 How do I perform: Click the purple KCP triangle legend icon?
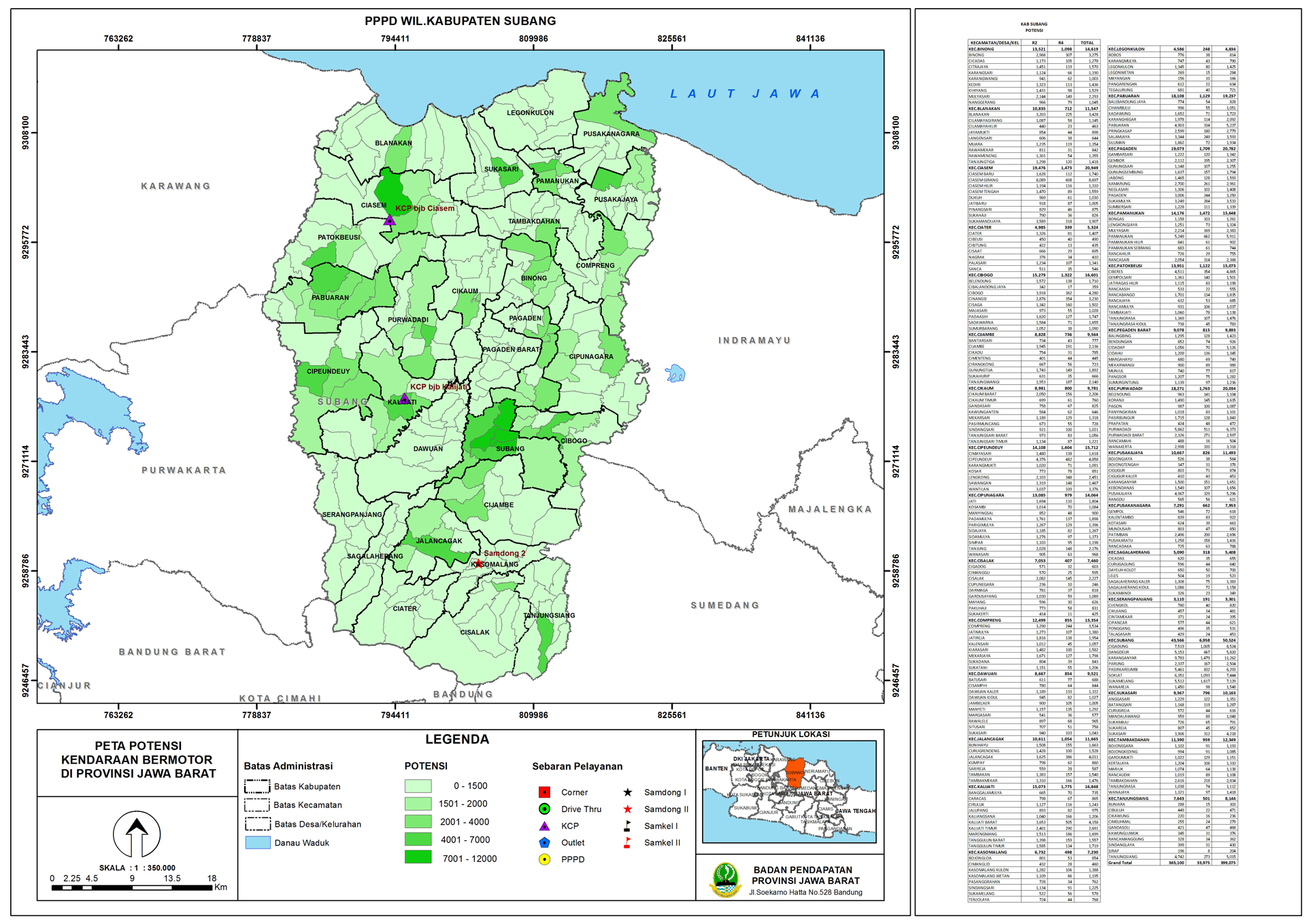coord(544,825)
